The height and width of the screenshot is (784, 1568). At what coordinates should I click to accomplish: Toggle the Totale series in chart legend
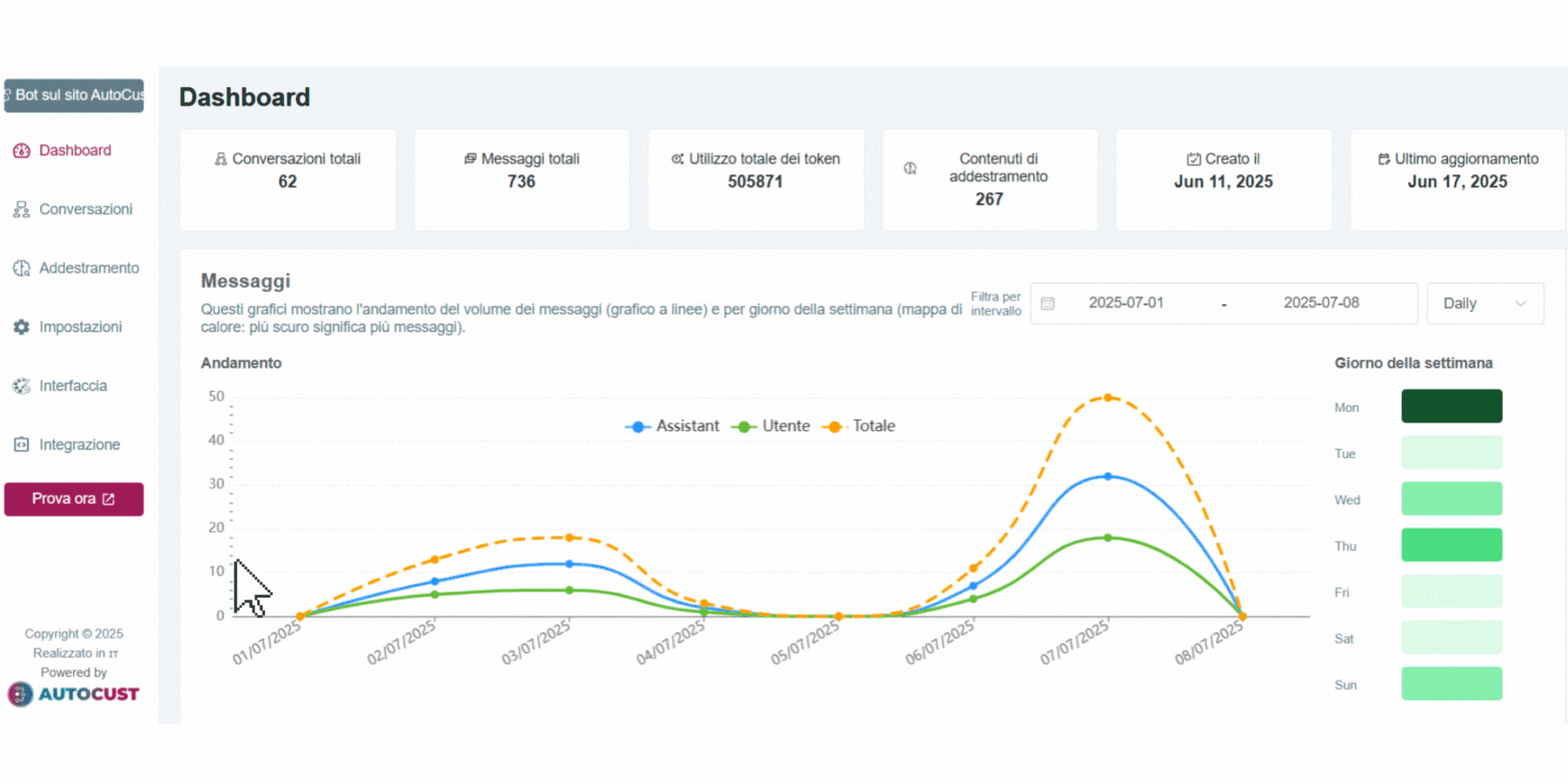(860, 426)
